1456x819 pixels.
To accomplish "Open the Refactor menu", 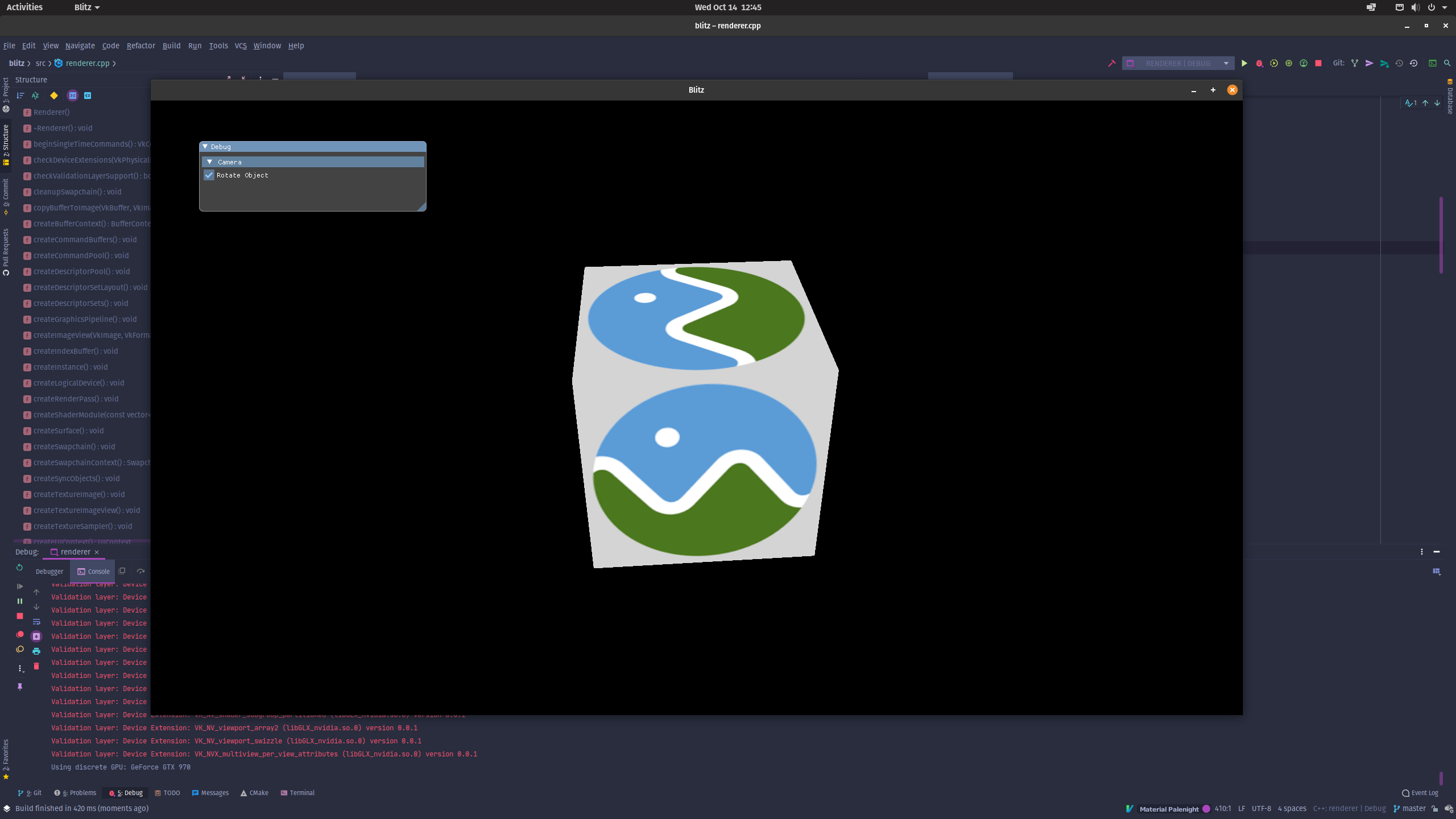I will [140, 45].
